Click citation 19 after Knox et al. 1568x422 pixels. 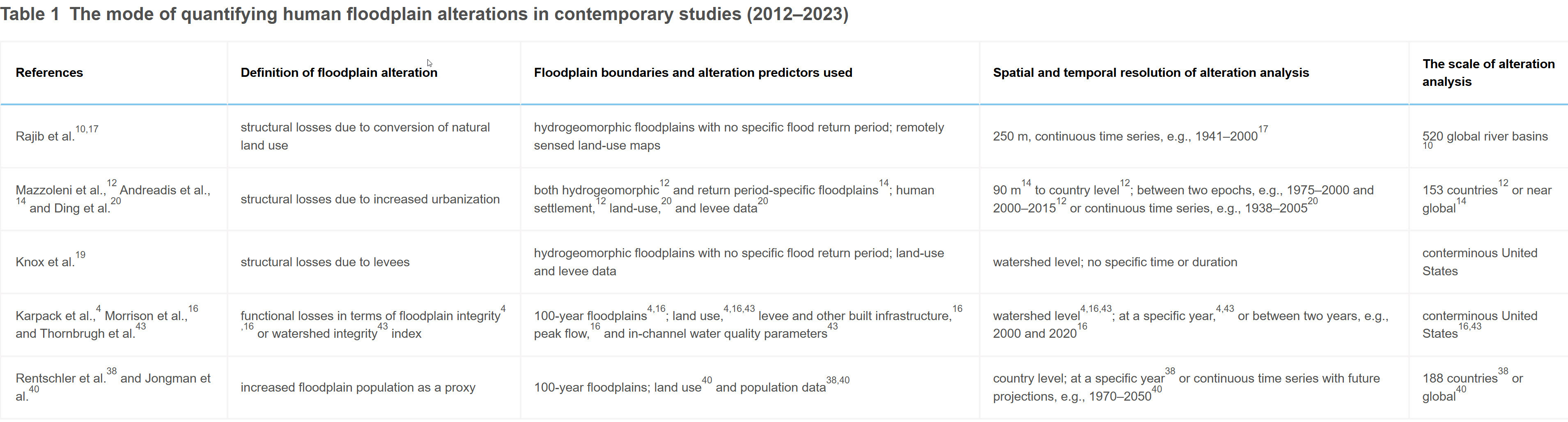click(x=80, y=255)
